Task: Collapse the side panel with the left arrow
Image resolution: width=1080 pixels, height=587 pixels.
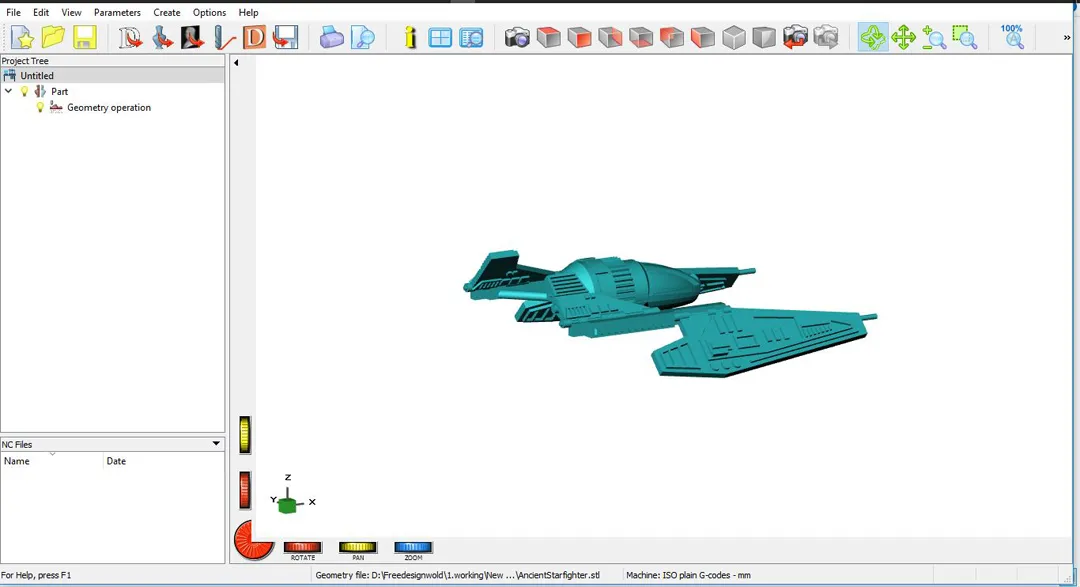Action: [x=236, y=63]
